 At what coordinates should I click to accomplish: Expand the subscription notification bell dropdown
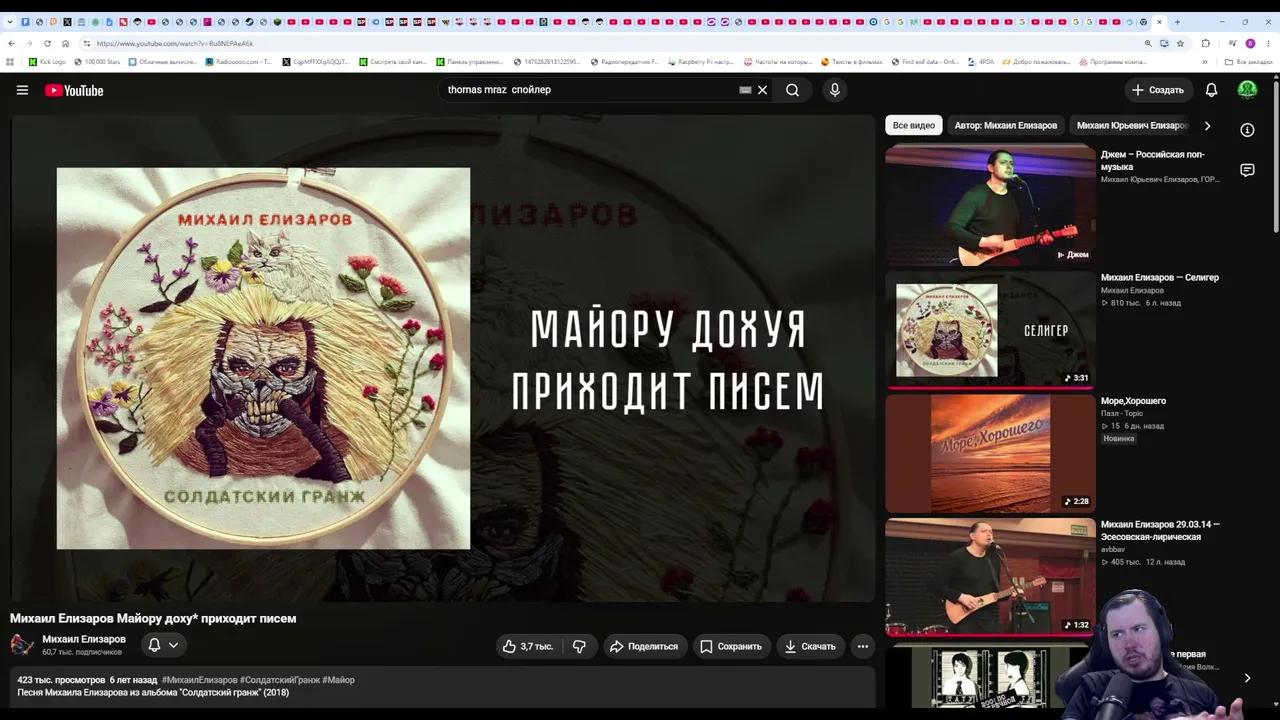[164, 645]
